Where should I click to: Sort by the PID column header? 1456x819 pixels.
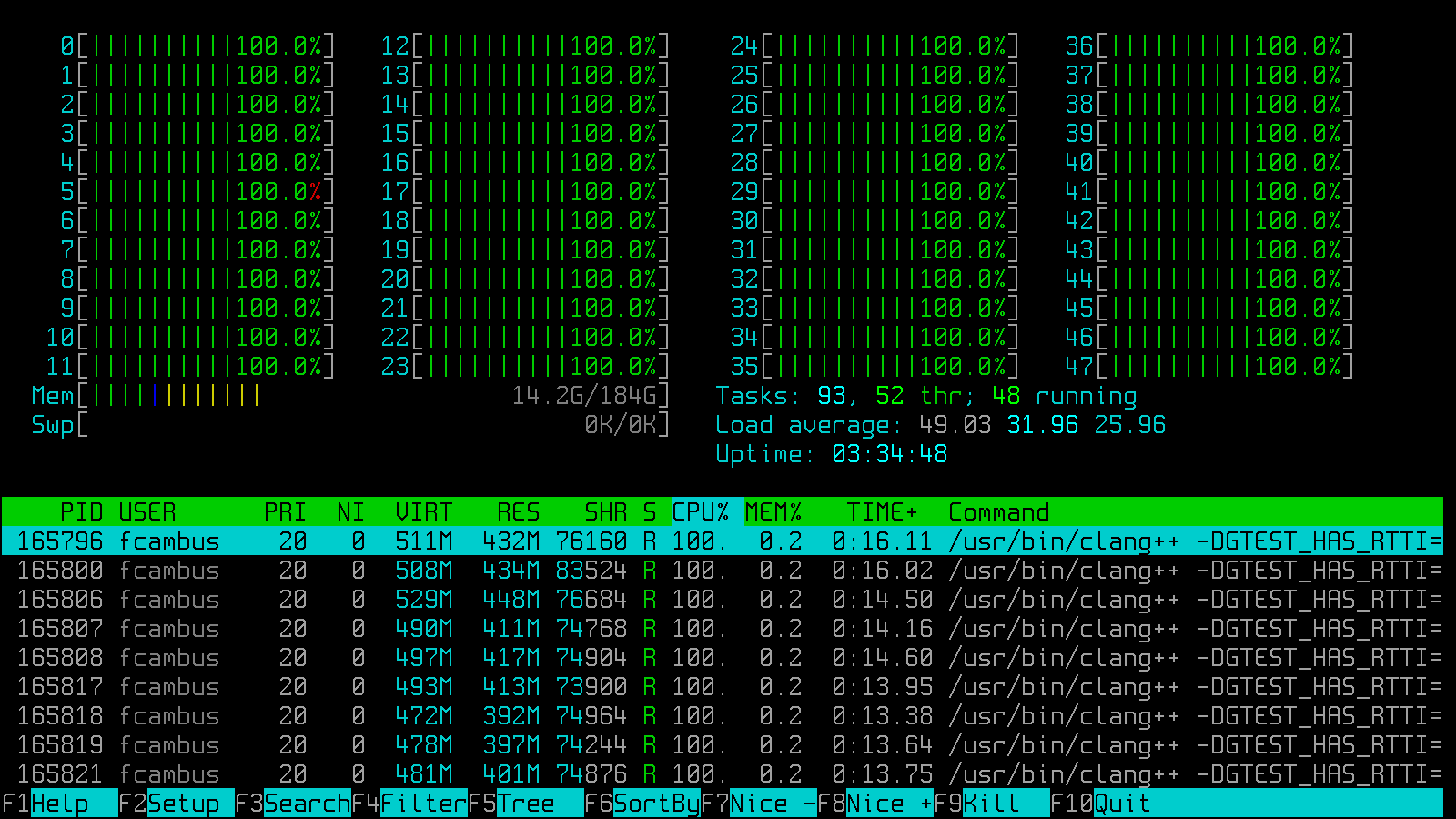pyautogui.click(x=81, y=512)
